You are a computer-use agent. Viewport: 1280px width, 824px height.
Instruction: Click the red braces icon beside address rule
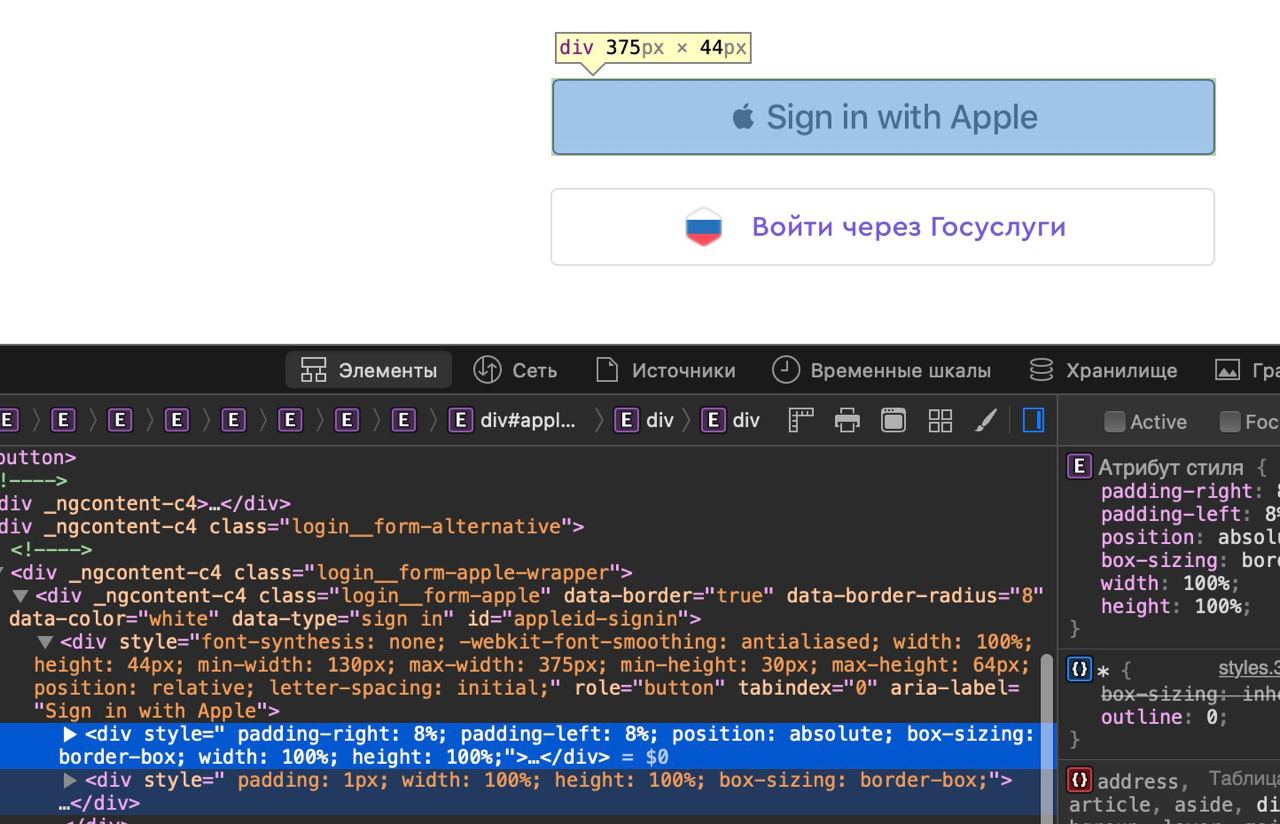[x=1079, y=781]
